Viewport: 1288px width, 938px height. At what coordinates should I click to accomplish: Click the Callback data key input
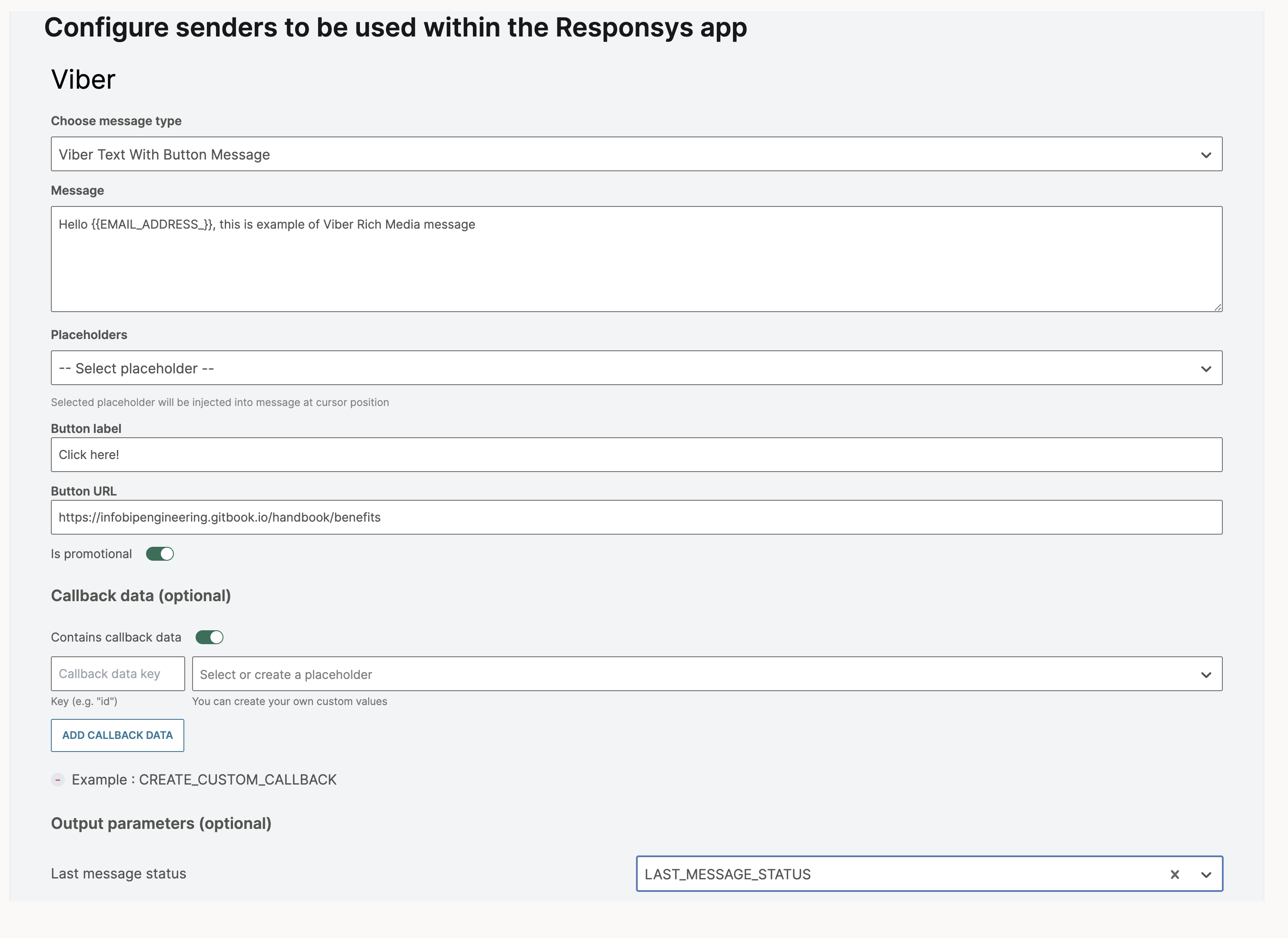[117, 674]
